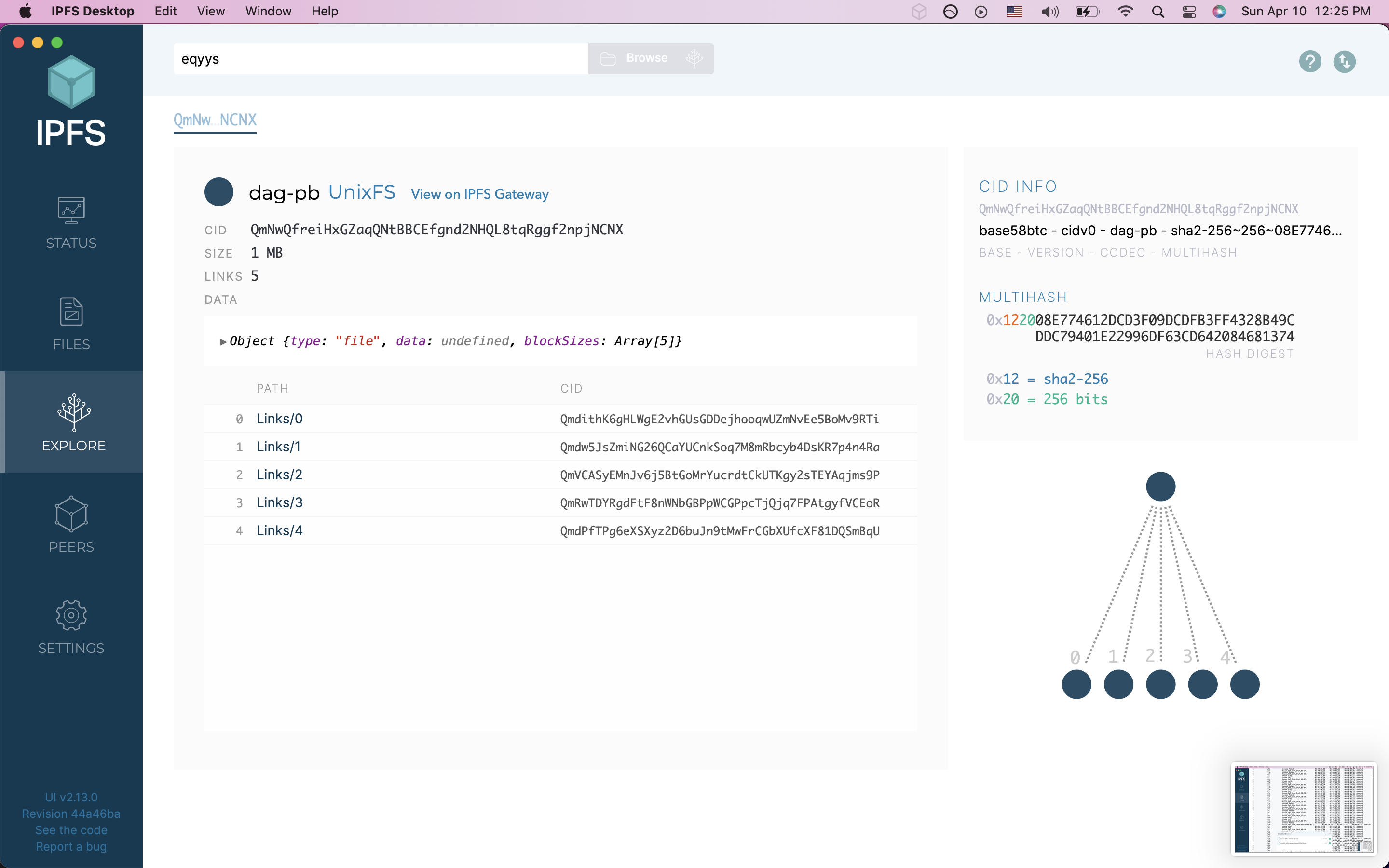The image size is (1389, 868).
Task: Click the UnixFS format link
Action: (x=362, y=192)
